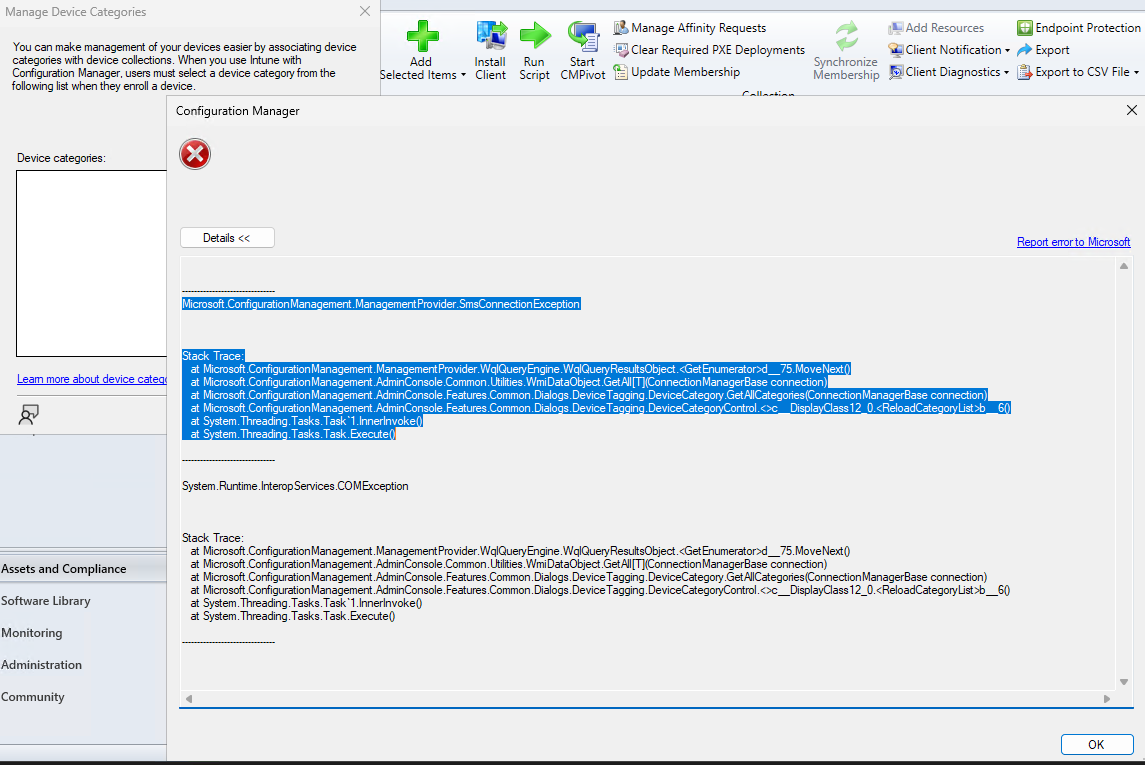Viewport: 1145px width, 765px height.
Task: Click the Report error to Microsoft link
Action: coord(1073,242)
